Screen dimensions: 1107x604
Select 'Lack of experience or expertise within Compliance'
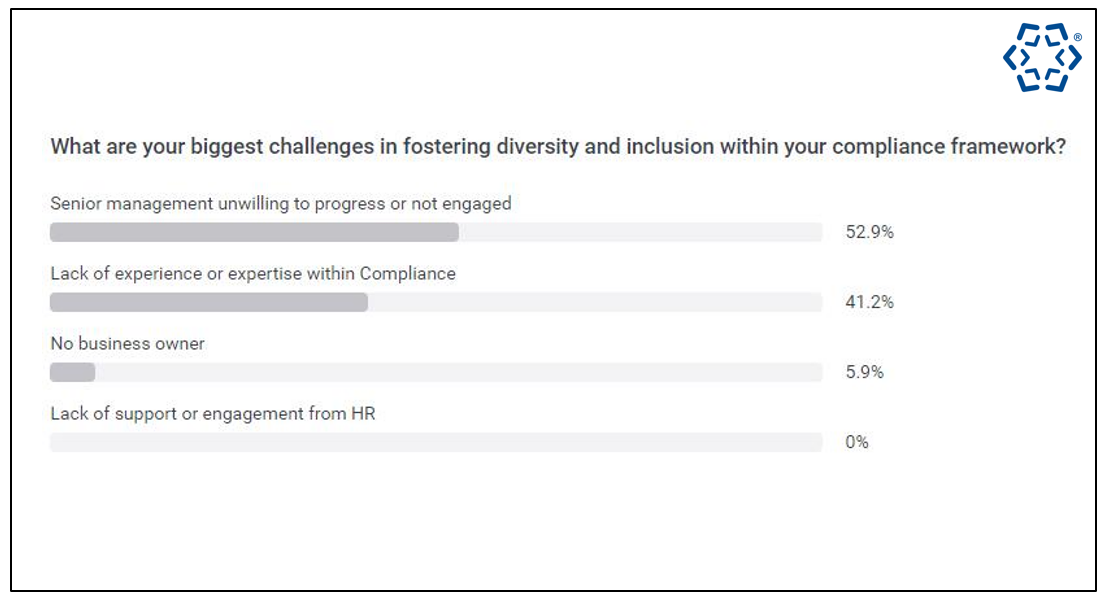click(253, 273)
